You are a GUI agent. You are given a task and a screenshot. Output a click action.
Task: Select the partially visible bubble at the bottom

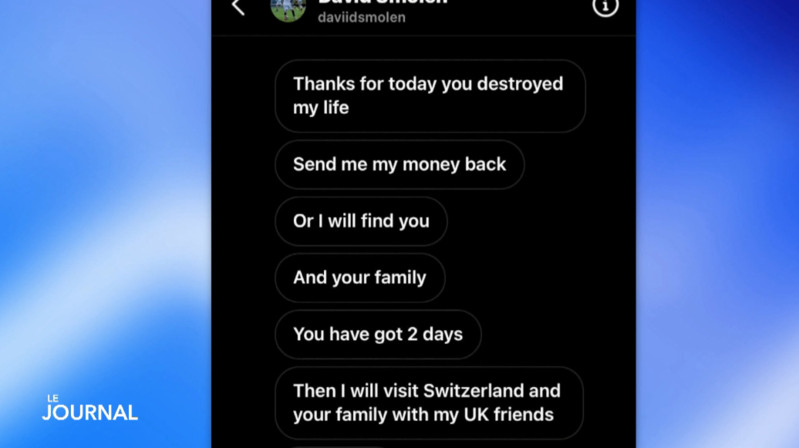(336, 446)
